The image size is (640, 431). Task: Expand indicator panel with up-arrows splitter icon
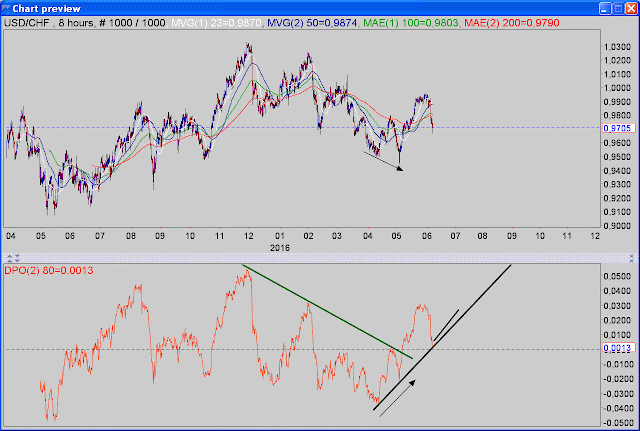click(x=10, y=256)
